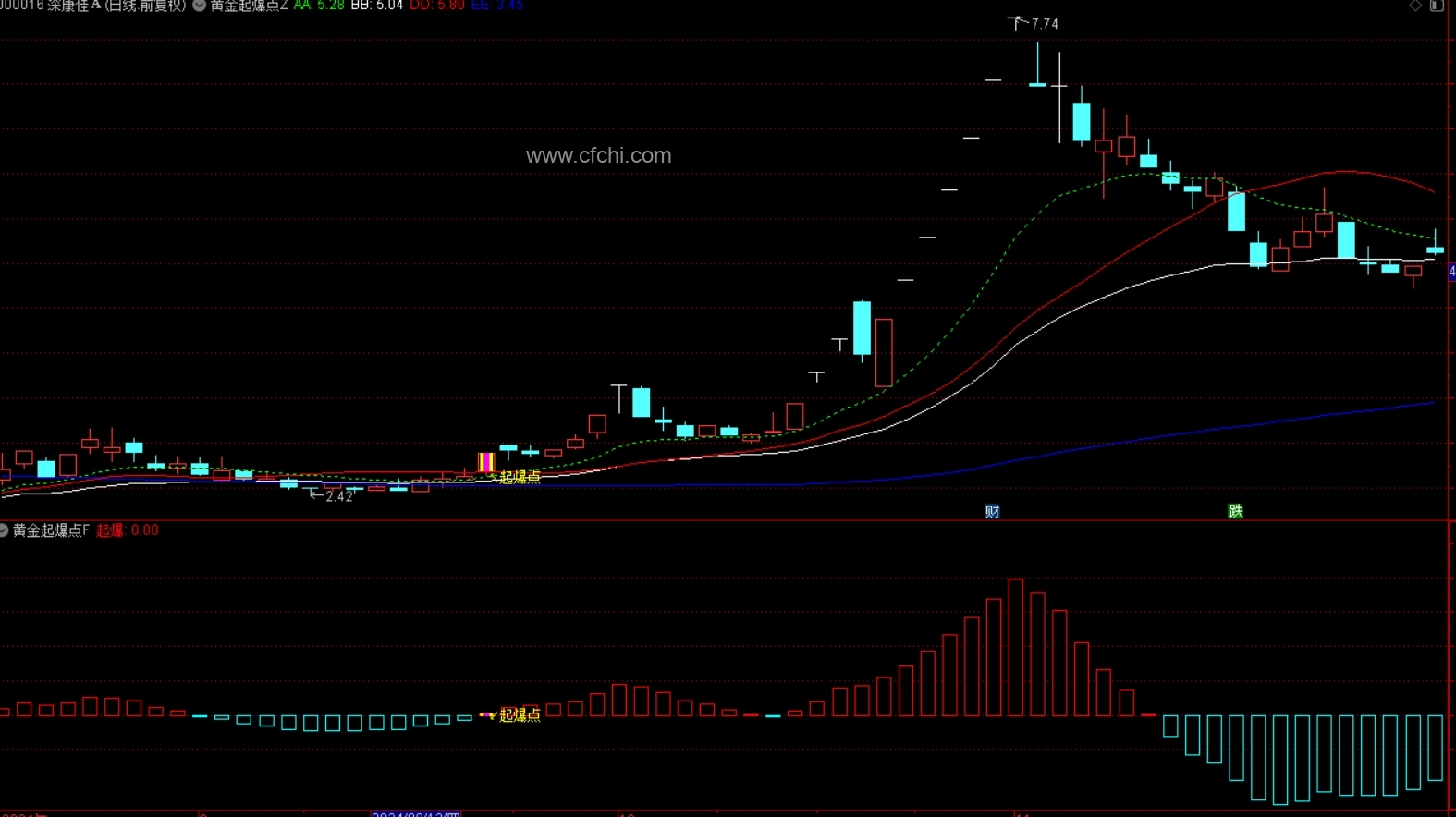Click the 黄金起爆点Z indicator name

249,6
